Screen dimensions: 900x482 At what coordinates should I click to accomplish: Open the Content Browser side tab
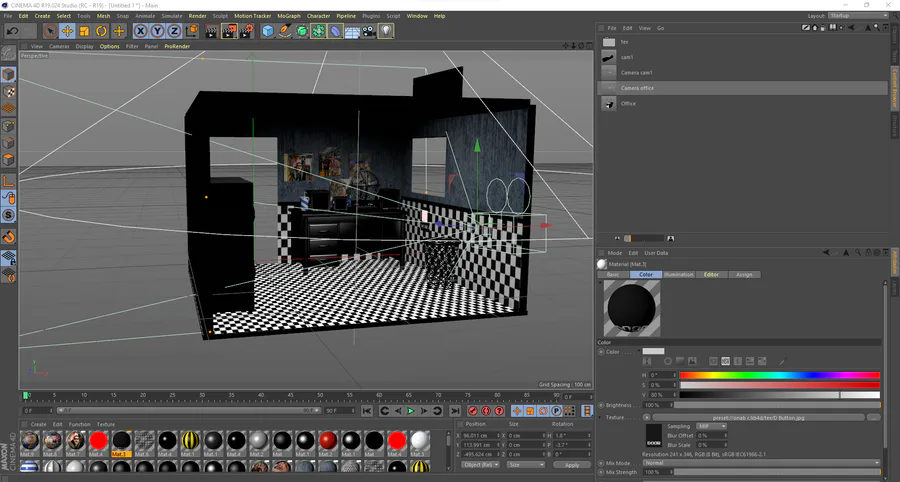pos(894,88)
